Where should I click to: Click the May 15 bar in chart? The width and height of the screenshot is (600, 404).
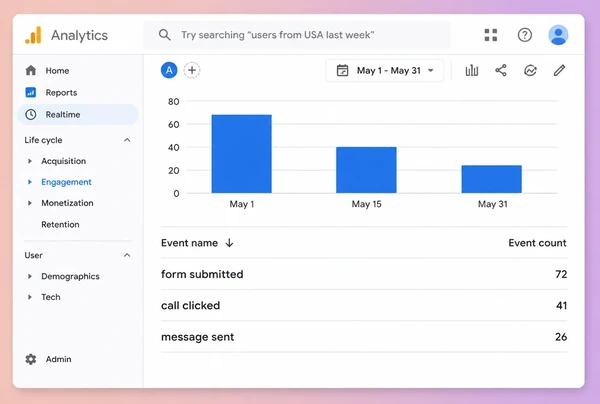[366, 170]
